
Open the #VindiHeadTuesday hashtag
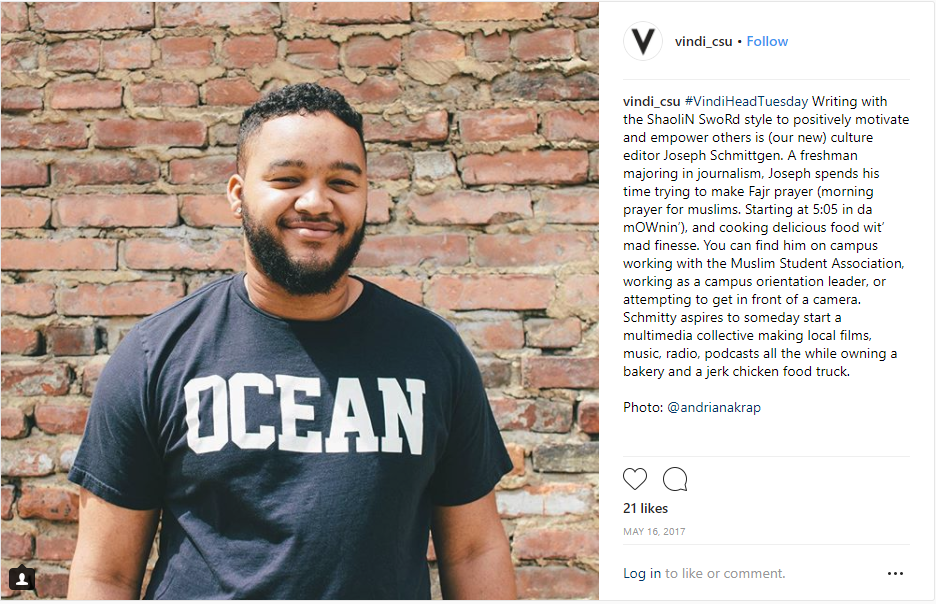pos(746,102)
